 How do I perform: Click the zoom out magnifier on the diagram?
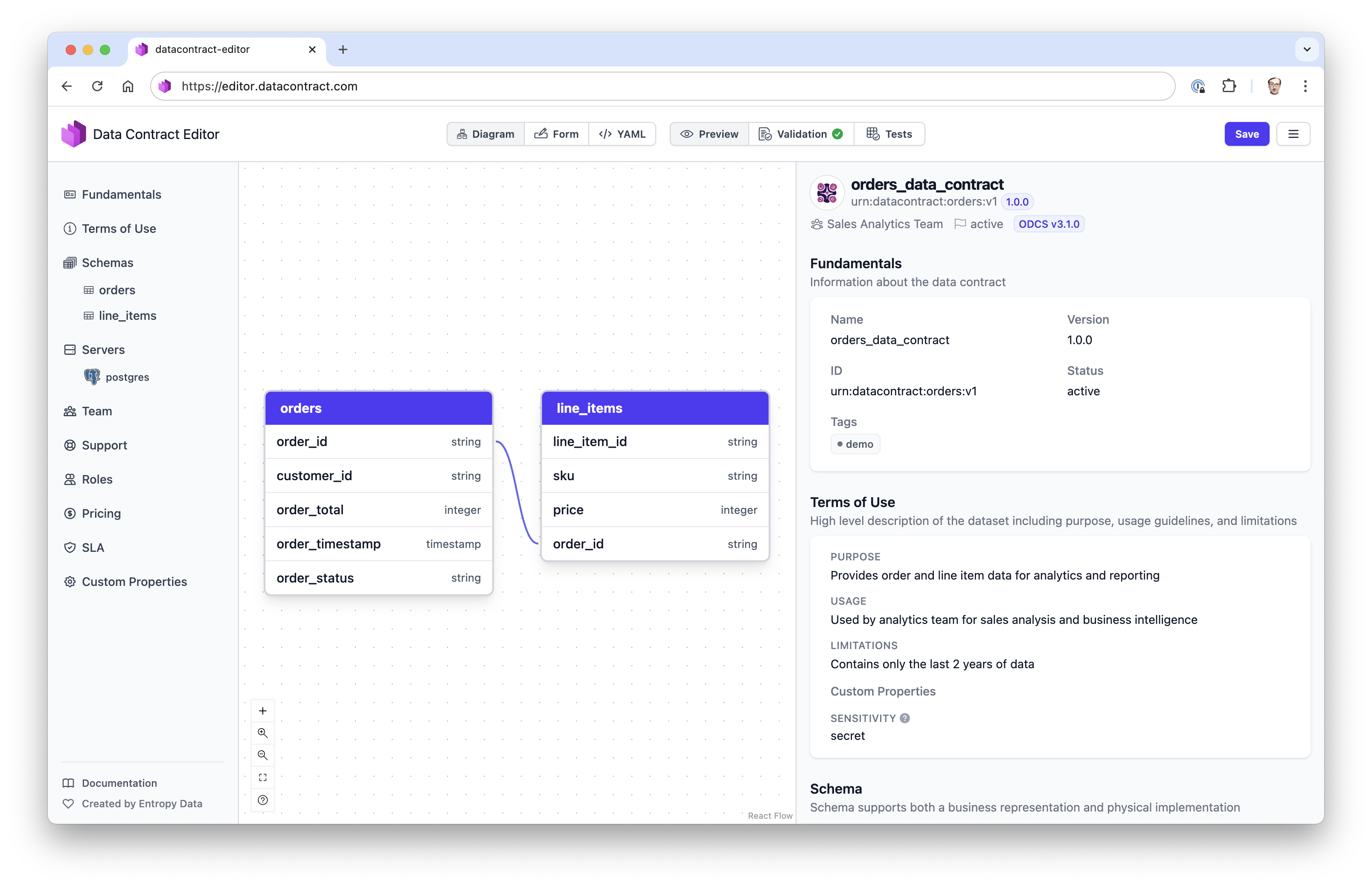tap(263, 755)
